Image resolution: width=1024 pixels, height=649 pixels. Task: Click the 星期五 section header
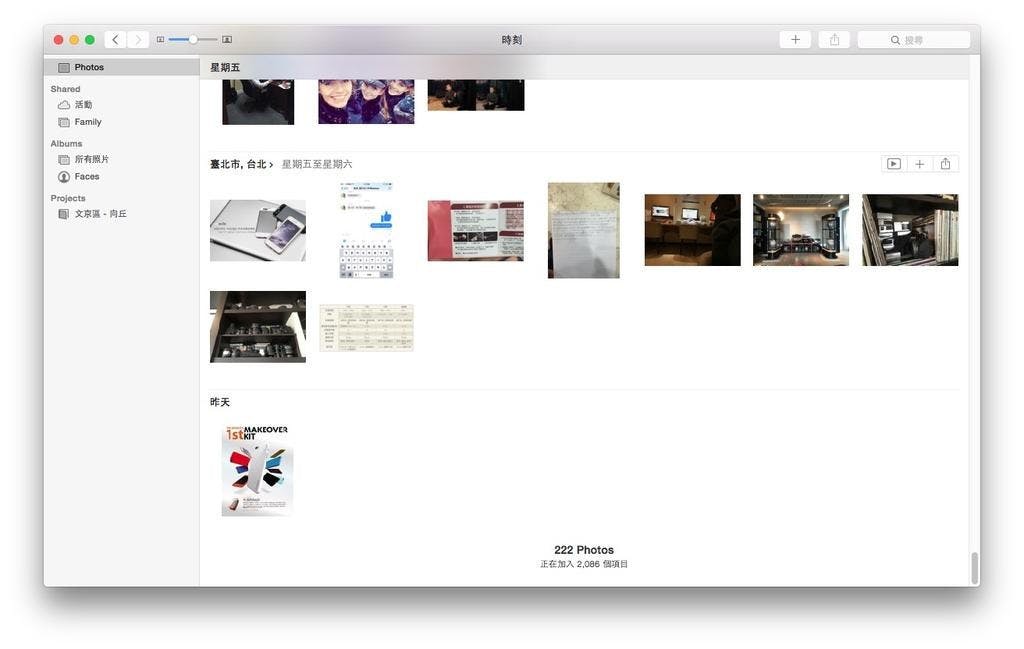pyautogui.click(x=225, y=67)
